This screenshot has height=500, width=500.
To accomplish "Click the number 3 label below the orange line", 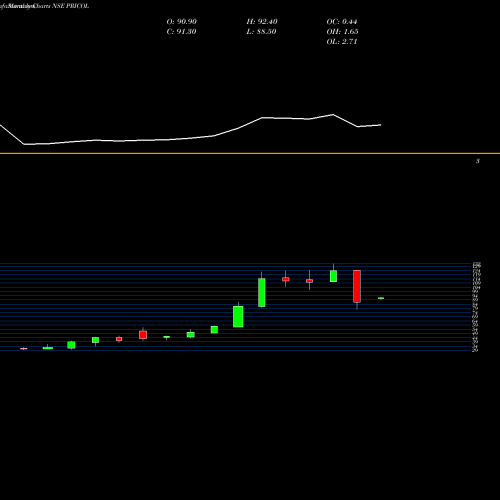I will 478,161.
